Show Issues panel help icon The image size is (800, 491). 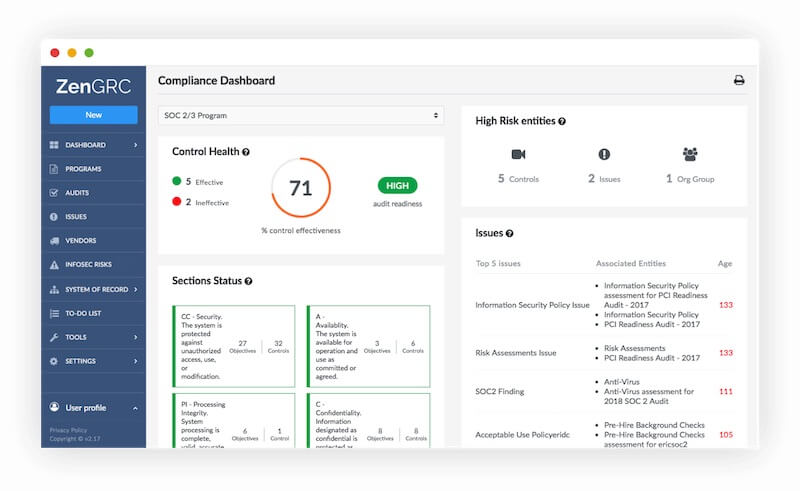509,233
